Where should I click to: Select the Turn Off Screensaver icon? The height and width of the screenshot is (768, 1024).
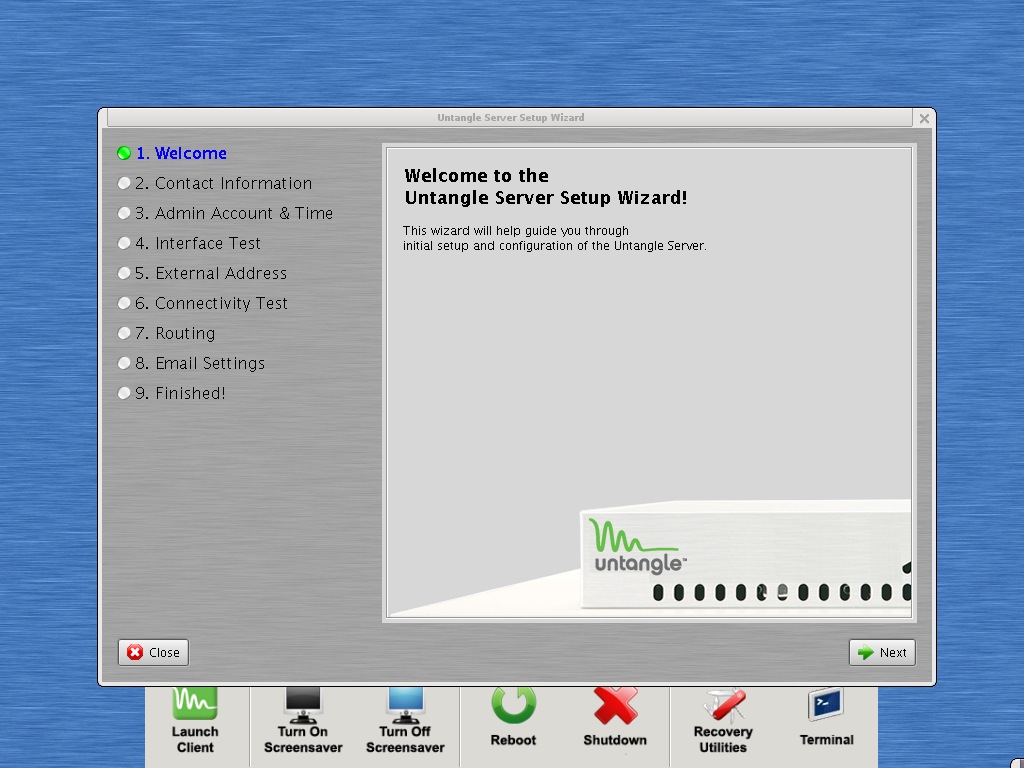(405, 718)
